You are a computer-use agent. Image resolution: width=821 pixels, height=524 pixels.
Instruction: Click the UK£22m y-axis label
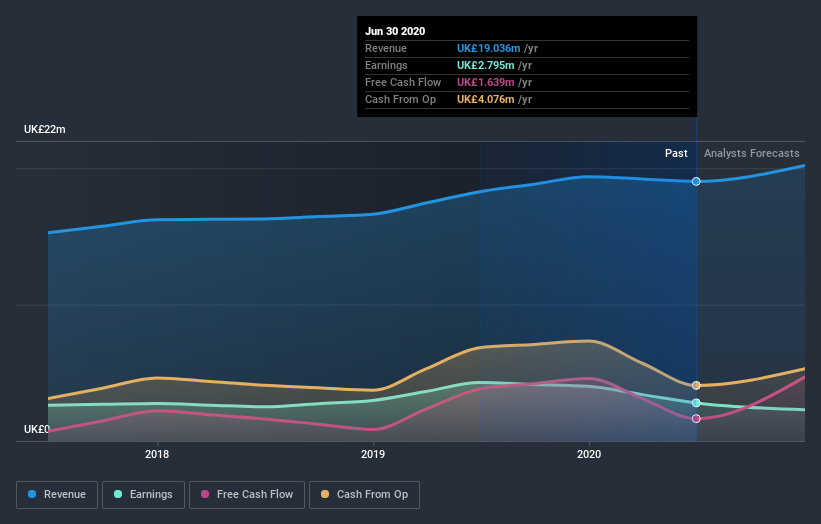[45, 129]
